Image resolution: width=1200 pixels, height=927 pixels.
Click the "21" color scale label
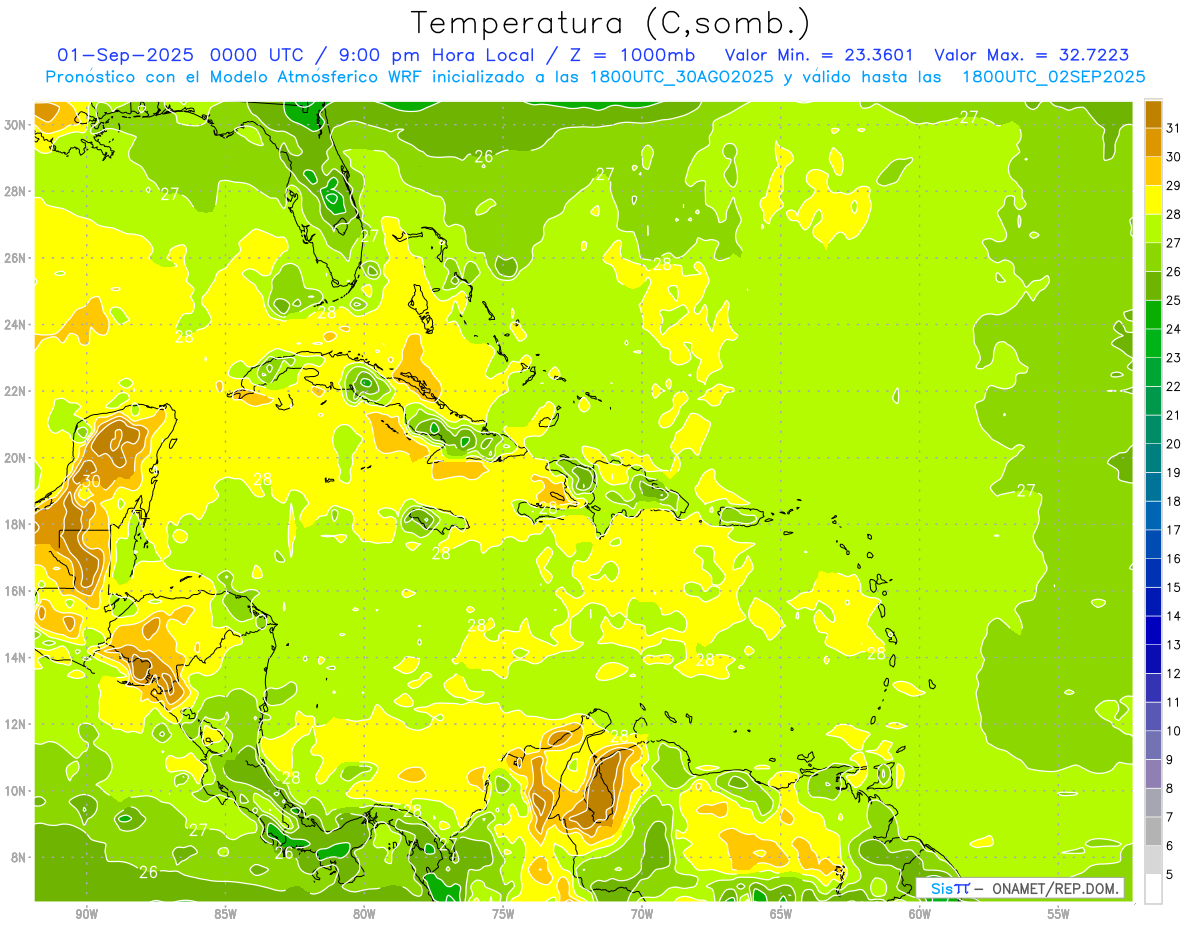[1174, 415]
